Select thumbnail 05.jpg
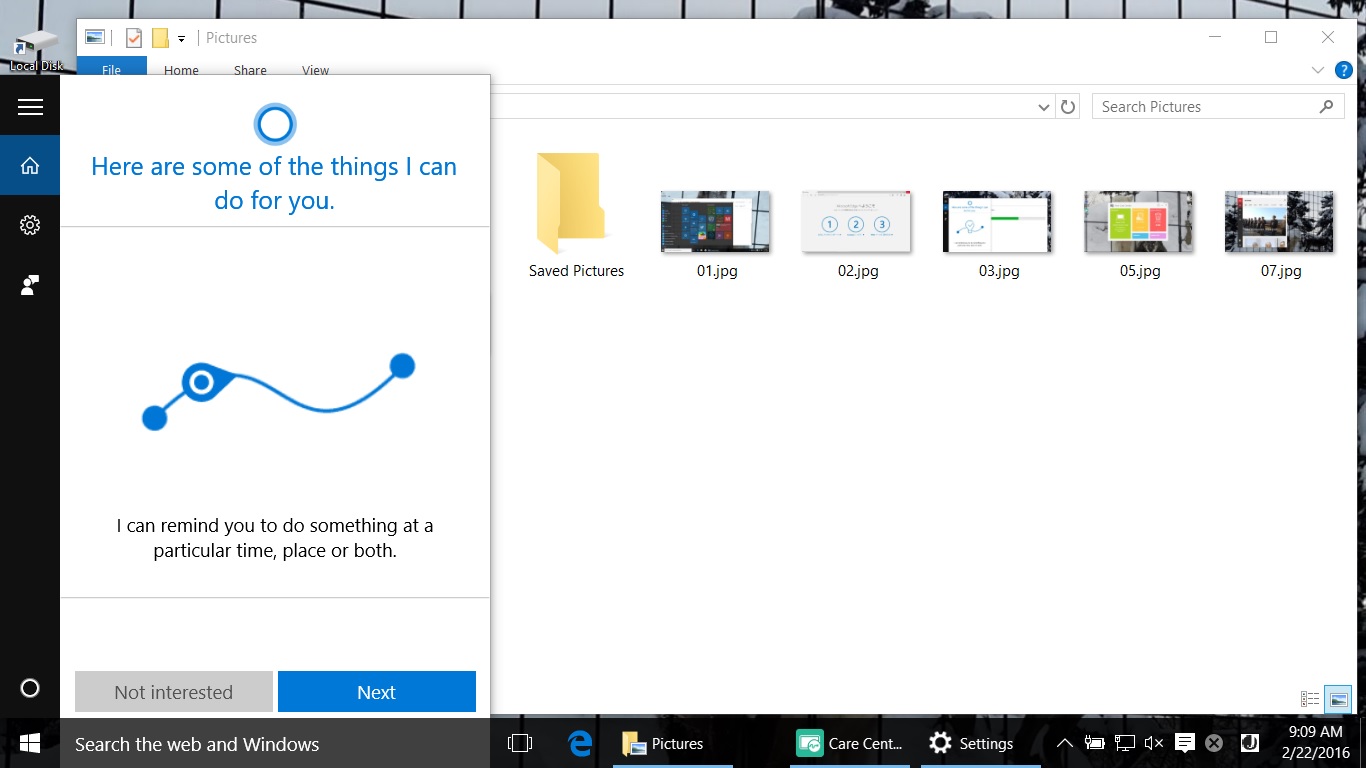1366x768 pixels. click(1139, 234)
